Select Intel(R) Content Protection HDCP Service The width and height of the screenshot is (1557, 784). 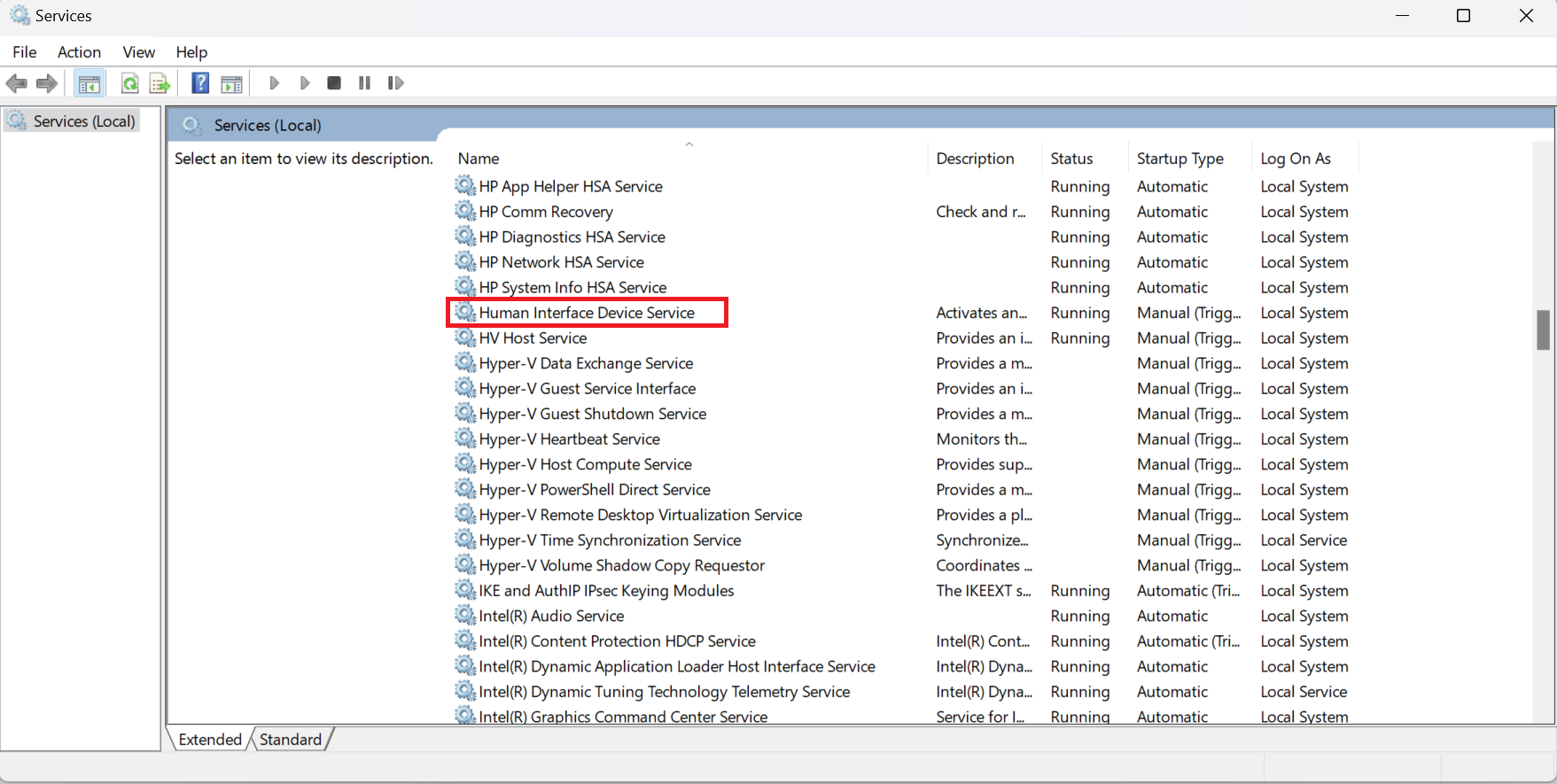click(x=618, y=641)
